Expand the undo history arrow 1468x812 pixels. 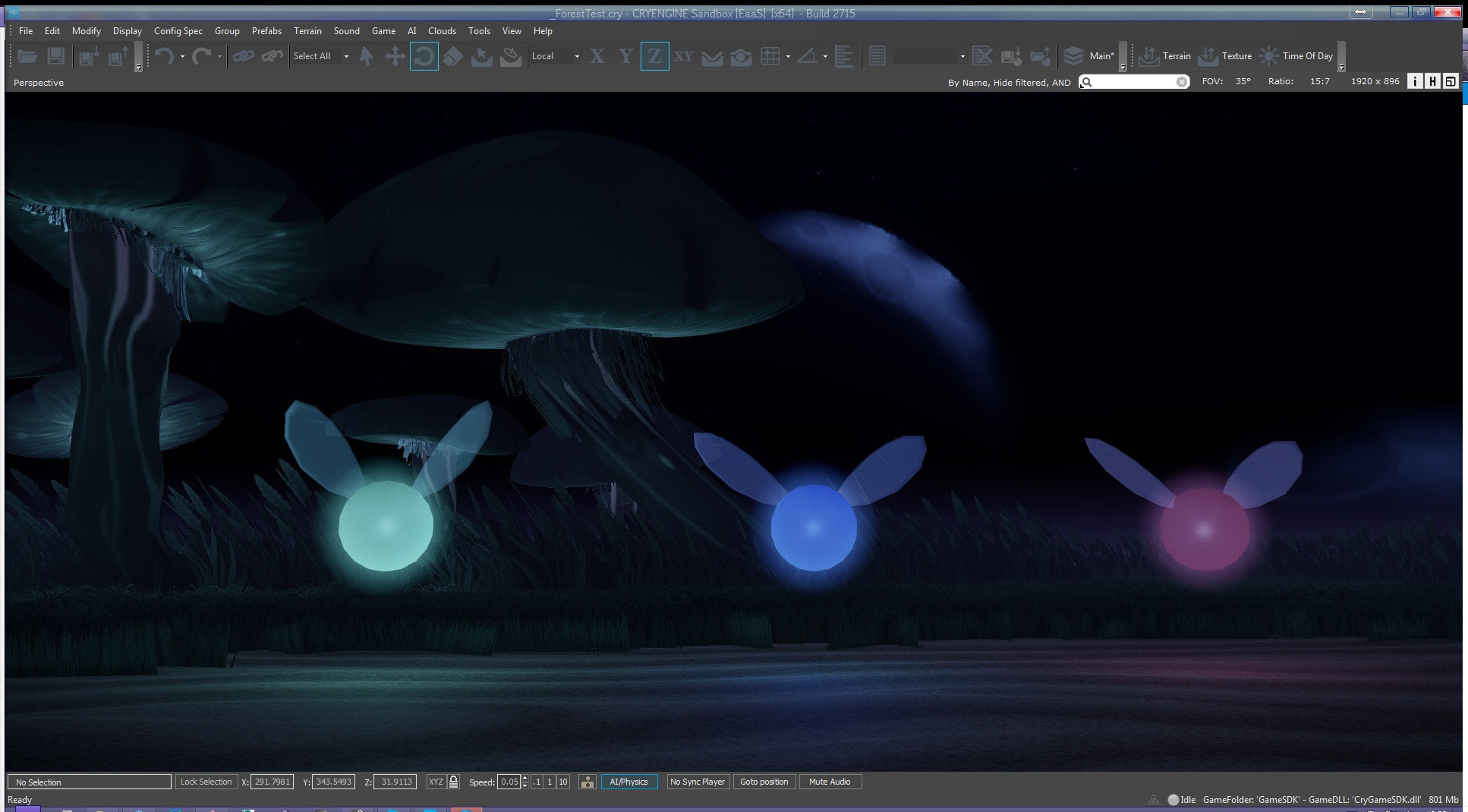click(182, 57)
